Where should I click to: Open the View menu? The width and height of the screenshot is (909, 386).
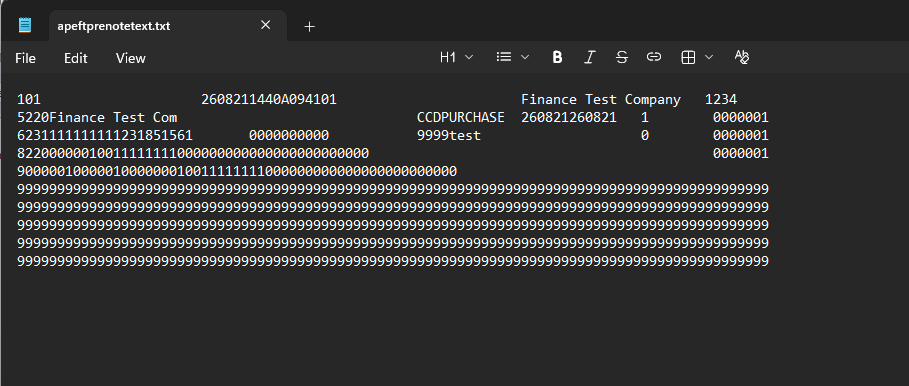tap(130, 58)
